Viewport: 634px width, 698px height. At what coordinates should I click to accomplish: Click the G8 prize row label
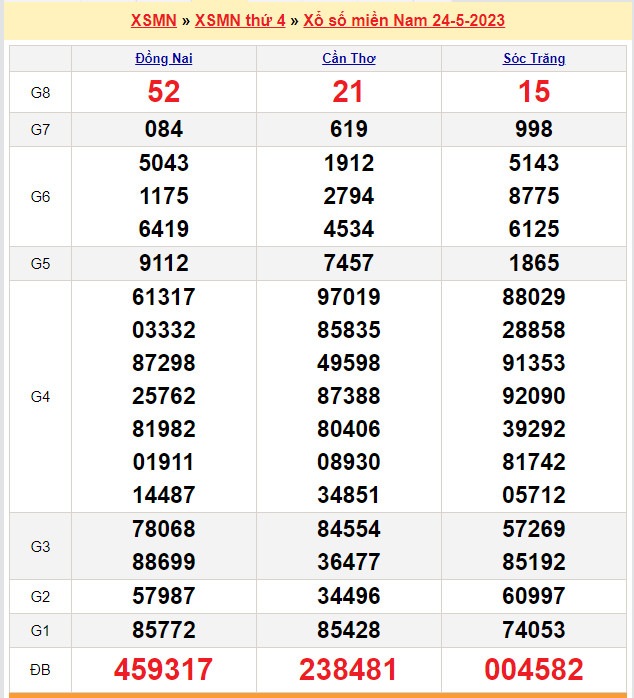click(x=40, y=92)
